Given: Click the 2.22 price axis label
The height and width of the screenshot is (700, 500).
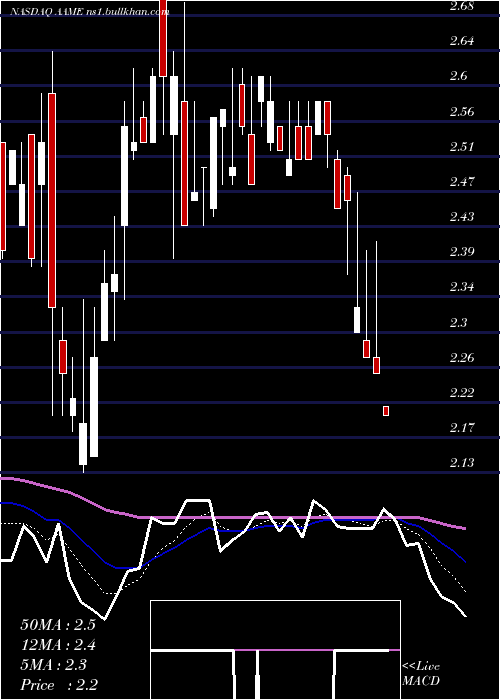Looking at the screenshot, I should coord(462,392).
